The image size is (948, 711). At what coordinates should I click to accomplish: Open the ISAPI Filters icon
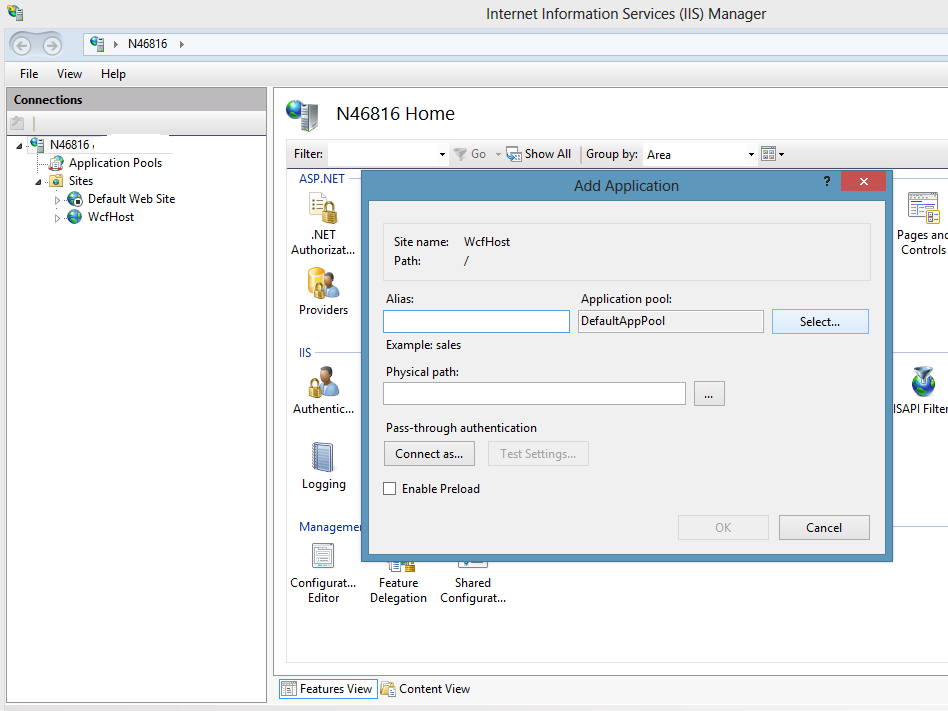pyautogui.click(x=922, y=383)
